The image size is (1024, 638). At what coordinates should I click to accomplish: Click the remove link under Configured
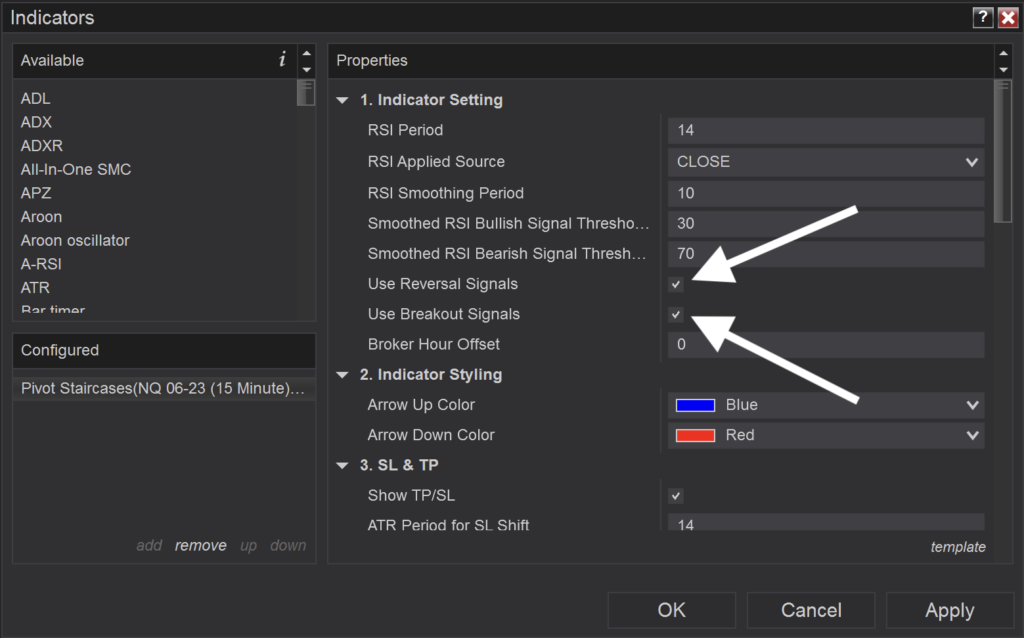(x=200, y=545)
